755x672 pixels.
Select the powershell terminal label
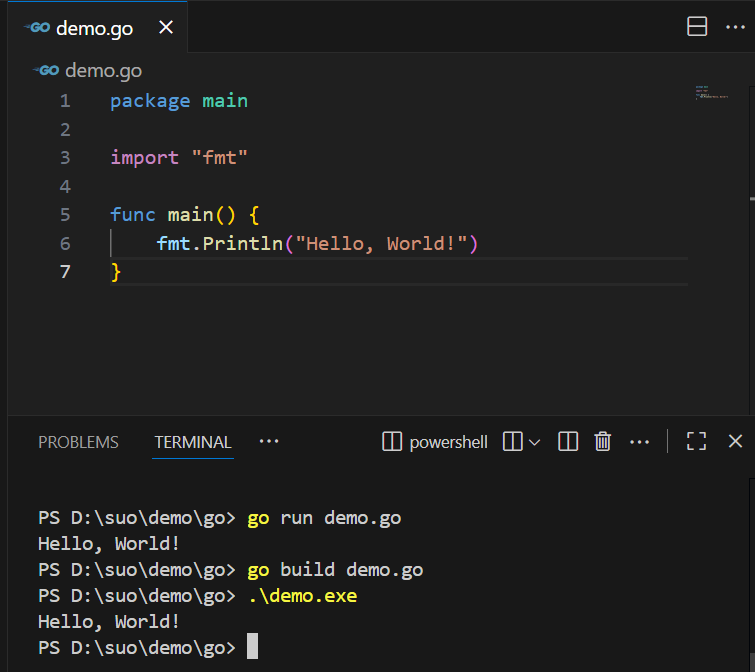[448, 442]
